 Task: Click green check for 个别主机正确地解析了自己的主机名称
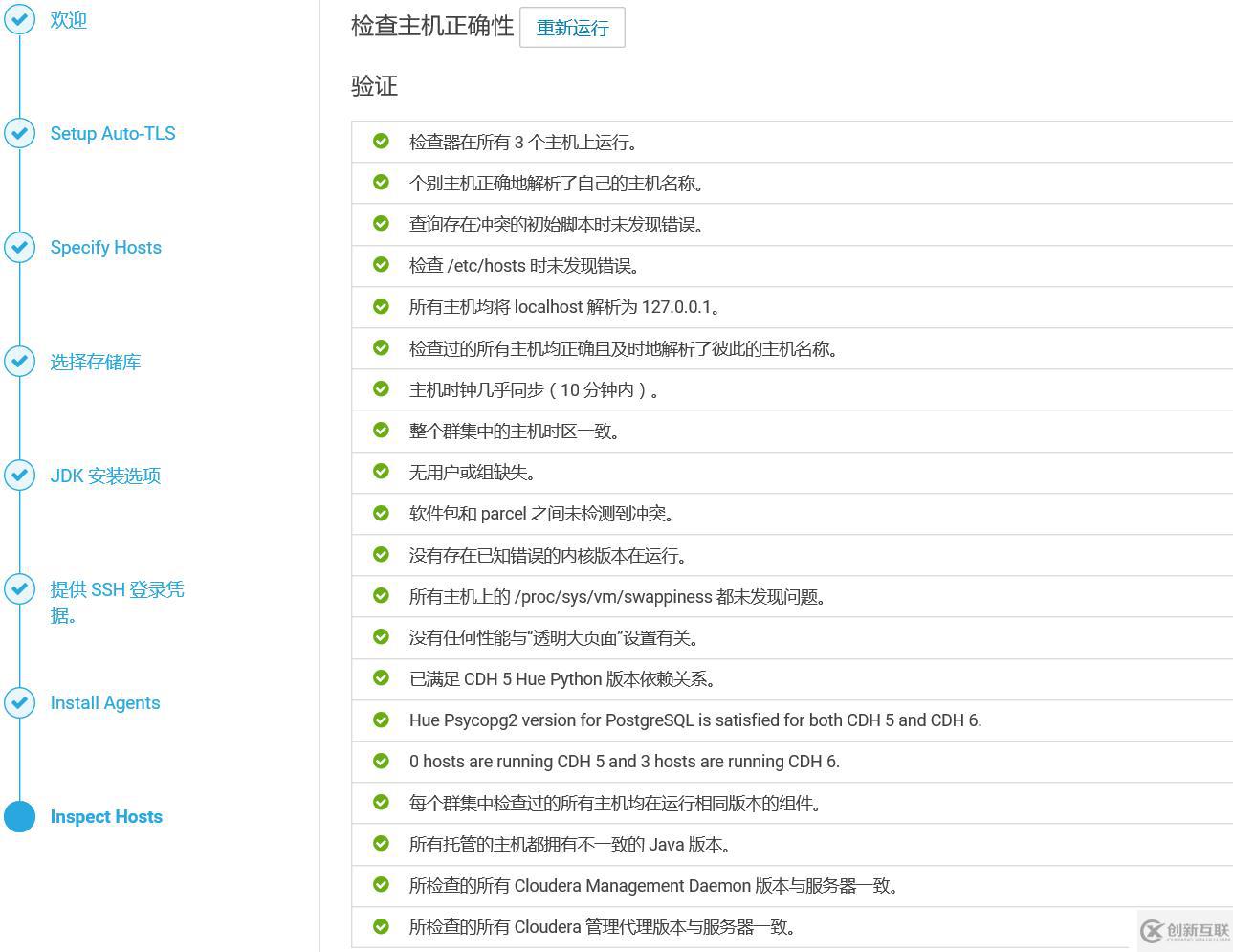pos(381,182)
